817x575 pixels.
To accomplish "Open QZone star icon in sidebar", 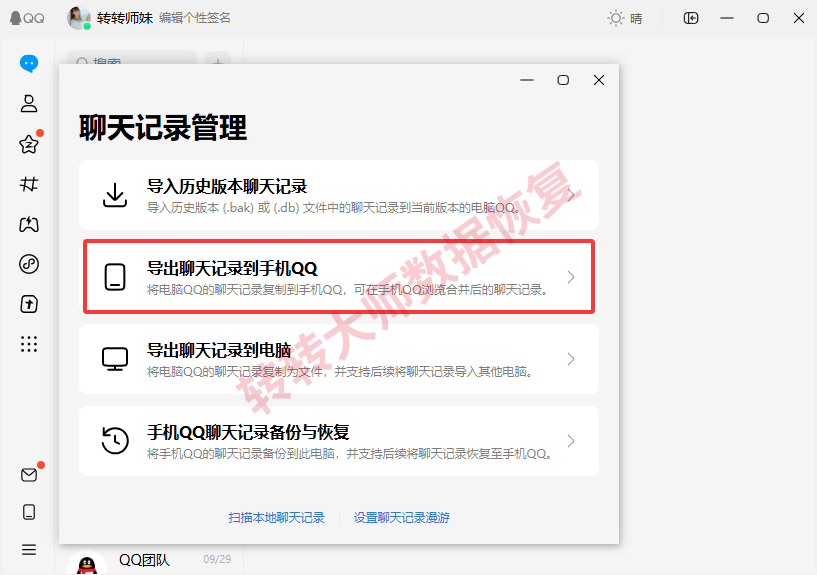I will pos(29,144).
